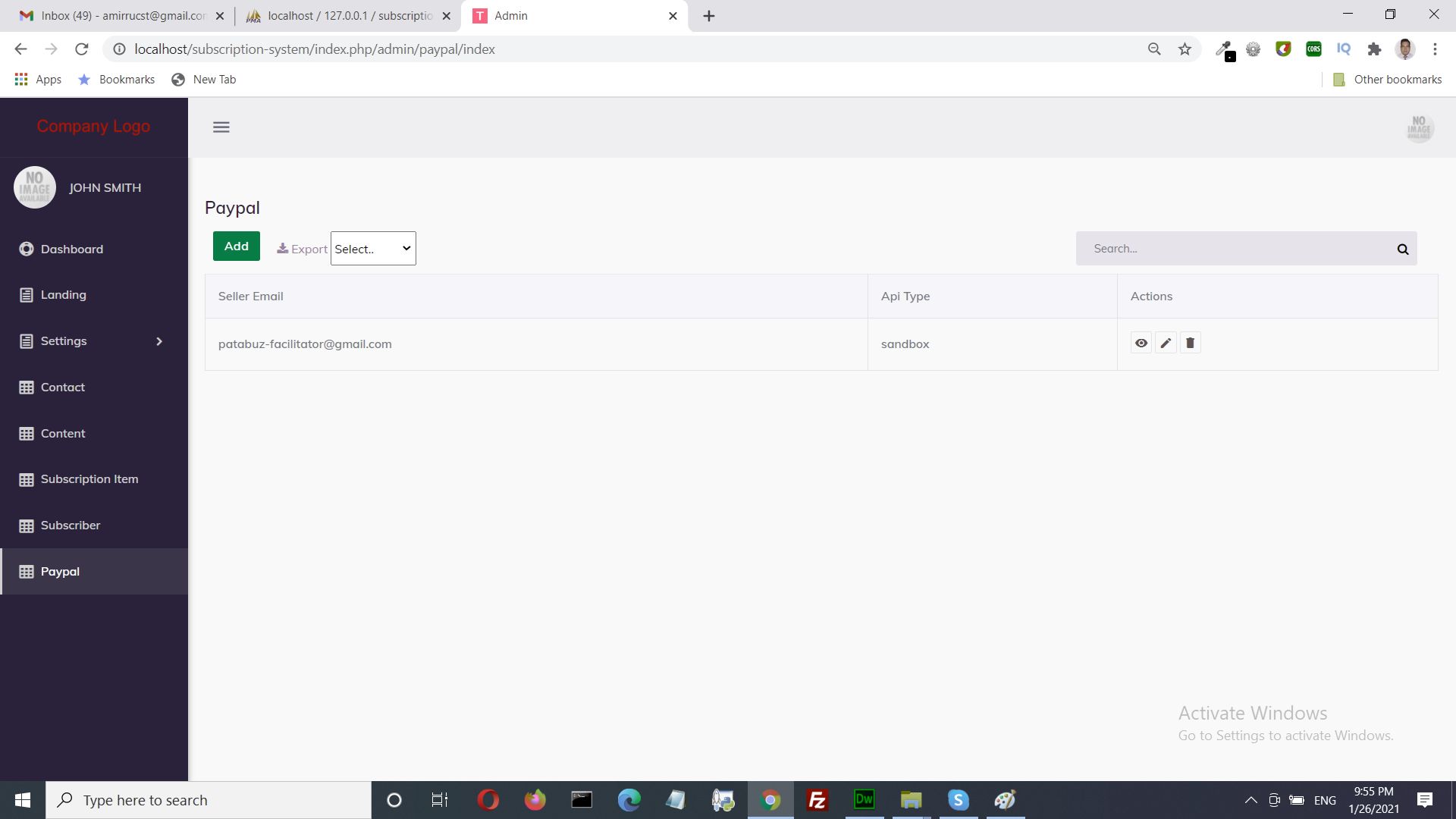Sort table by Seller Email column header

pos(250,296)
